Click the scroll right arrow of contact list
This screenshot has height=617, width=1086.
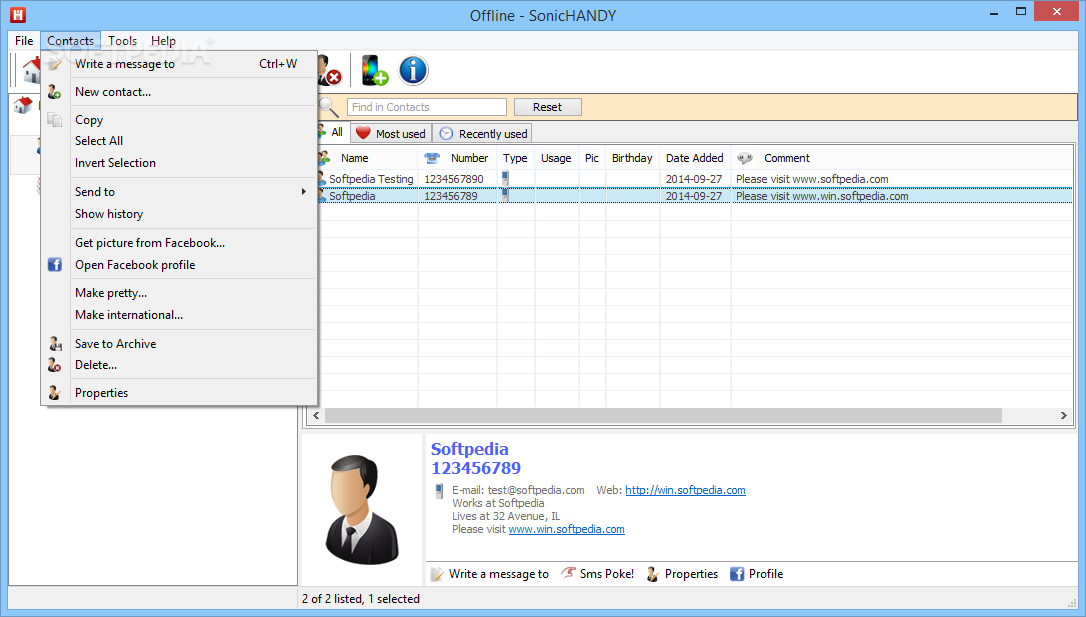1063,415
